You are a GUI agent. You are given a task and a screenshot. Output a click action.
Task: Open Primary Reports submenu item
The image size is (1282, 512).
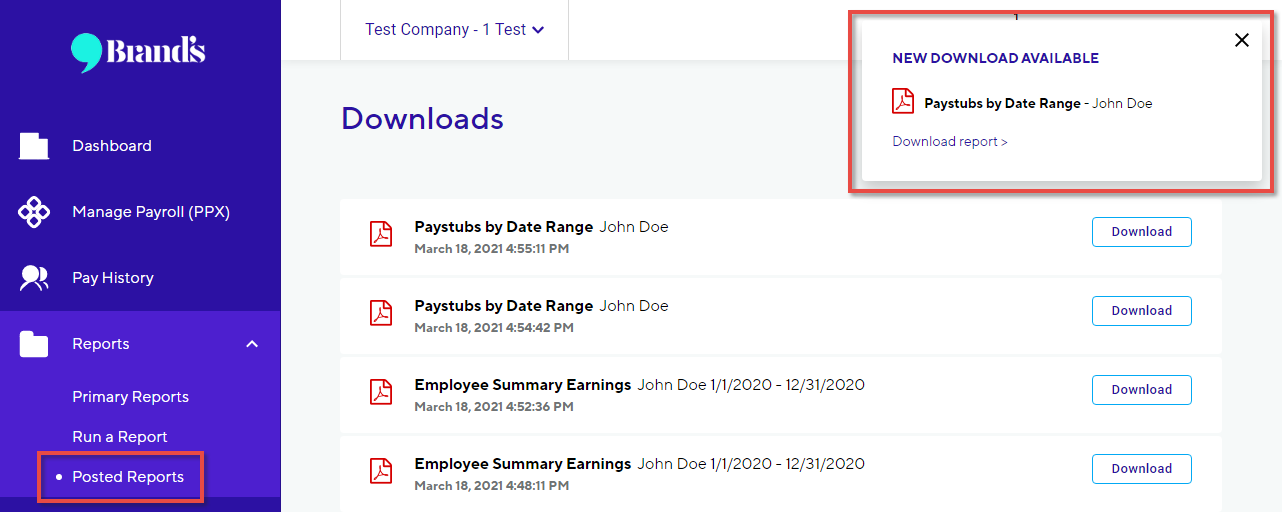(130, 397)
